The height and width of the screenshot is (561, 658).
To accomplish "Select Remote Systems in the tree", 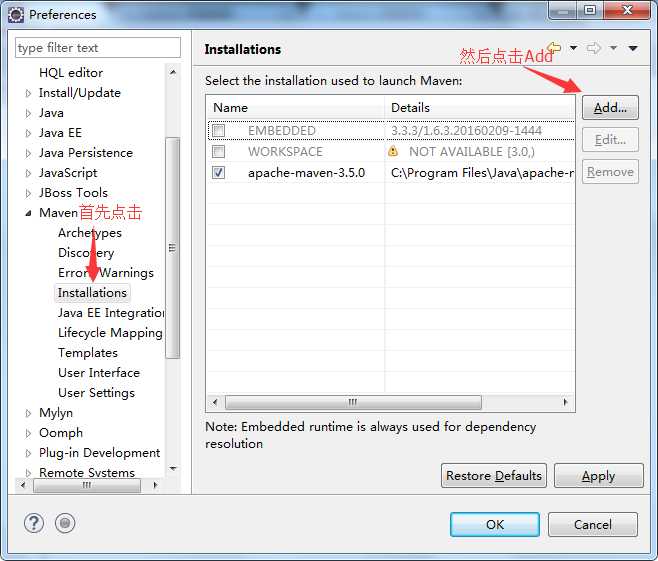I will (x=87, y=472).
